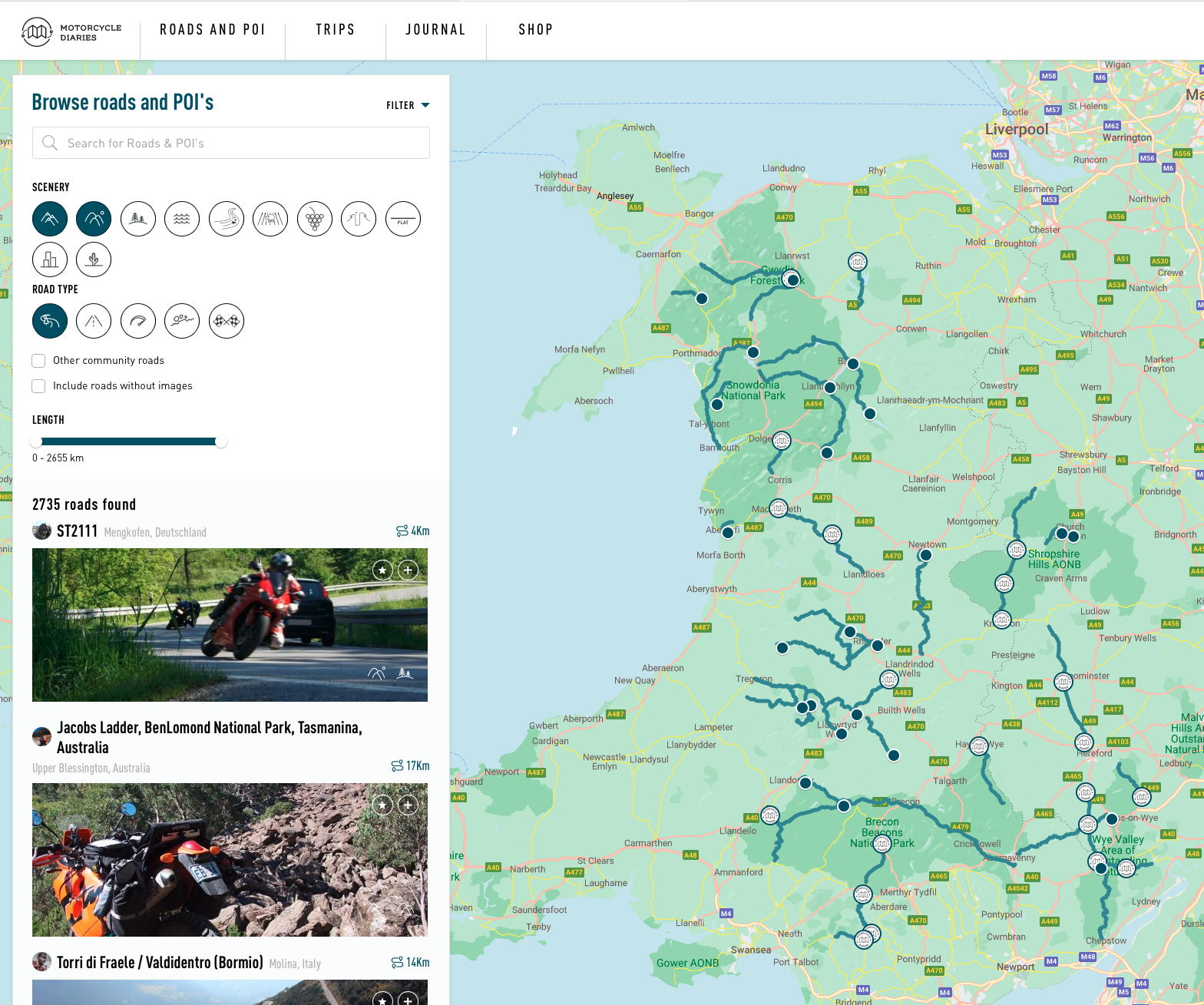1204x1005 pixels.
Task: Toggle the hills scenery filter
Action: pos(94,219)
